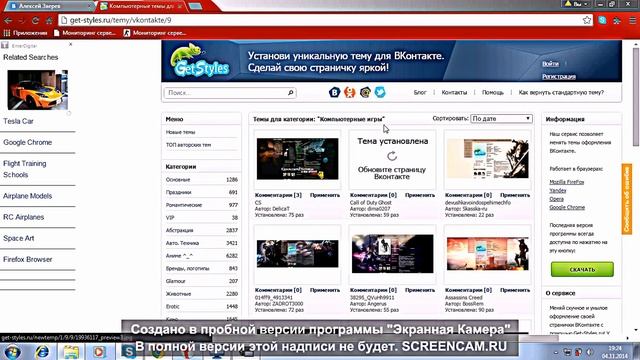The image size is (640, 360).
Task: Click the Tesla Car image thumbnail
Action: pyautogui.click(x=38, y=90)
